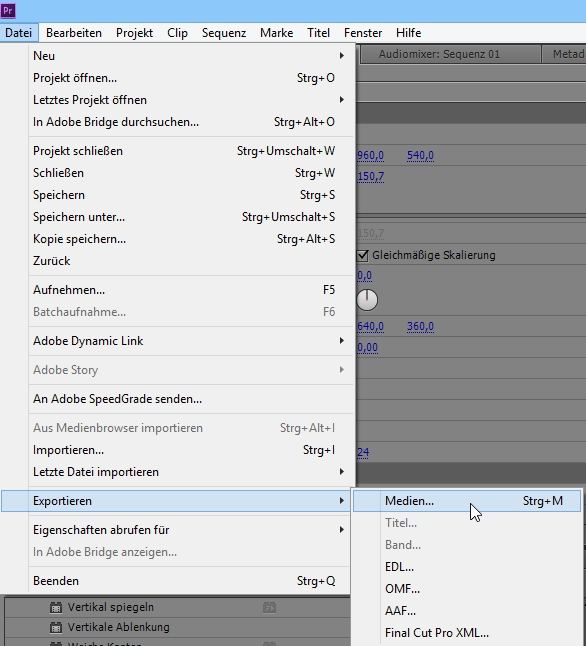Open the Hilfe menu
The height and width of the screenshot is (646, 586).
coord(408,33)
